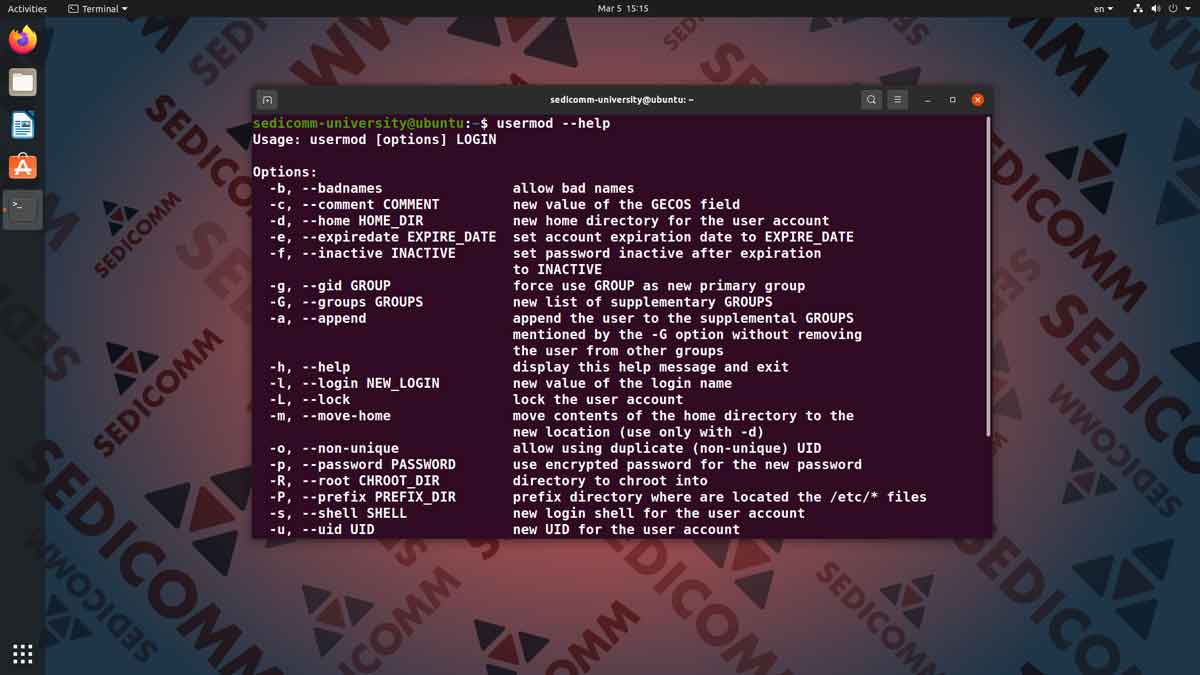Select the terminal window title

[x=620, y=99]
